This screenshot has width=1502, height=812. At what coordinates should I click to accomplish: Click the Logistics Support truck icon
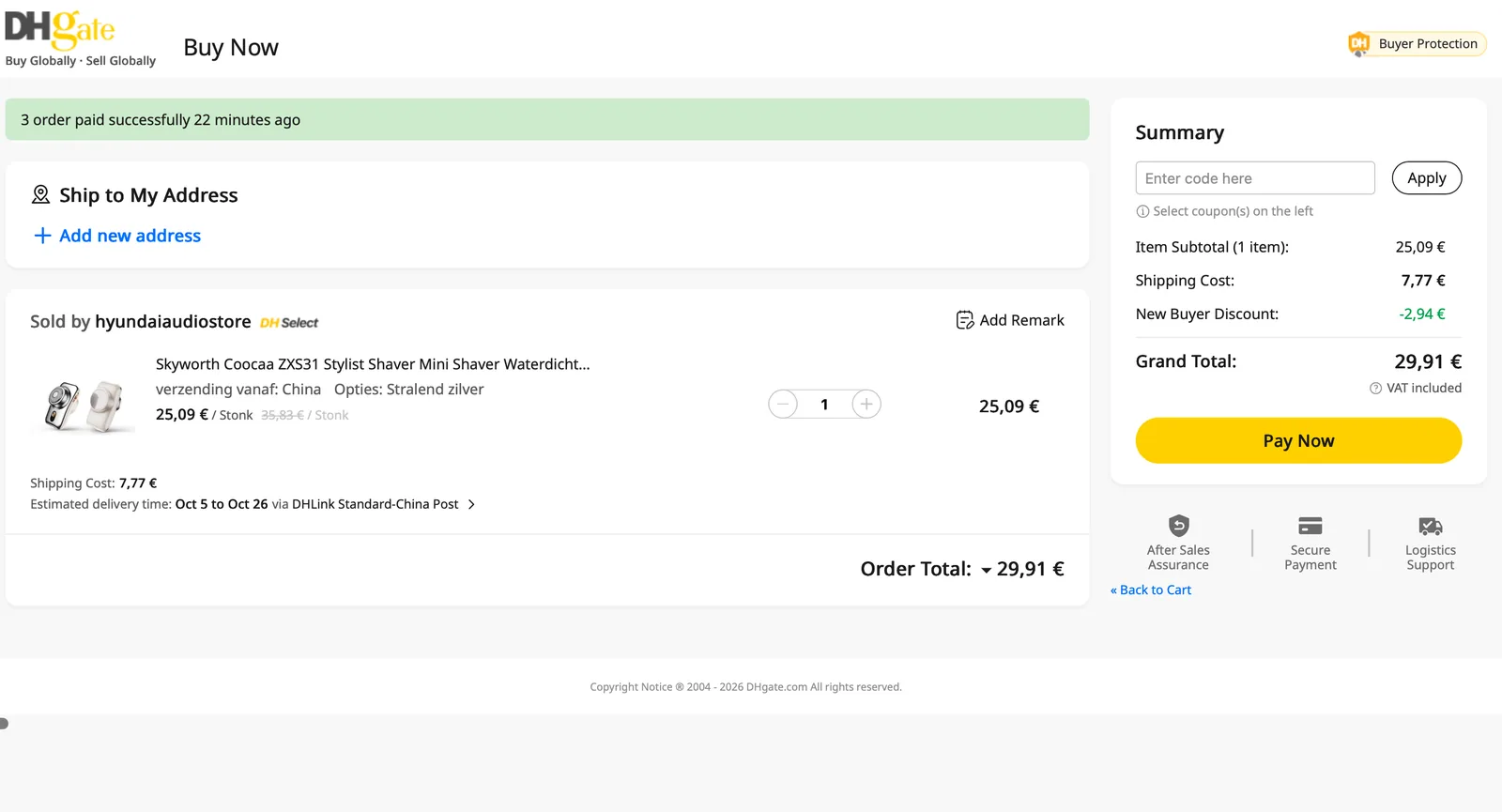click(x=1431, y=526)
